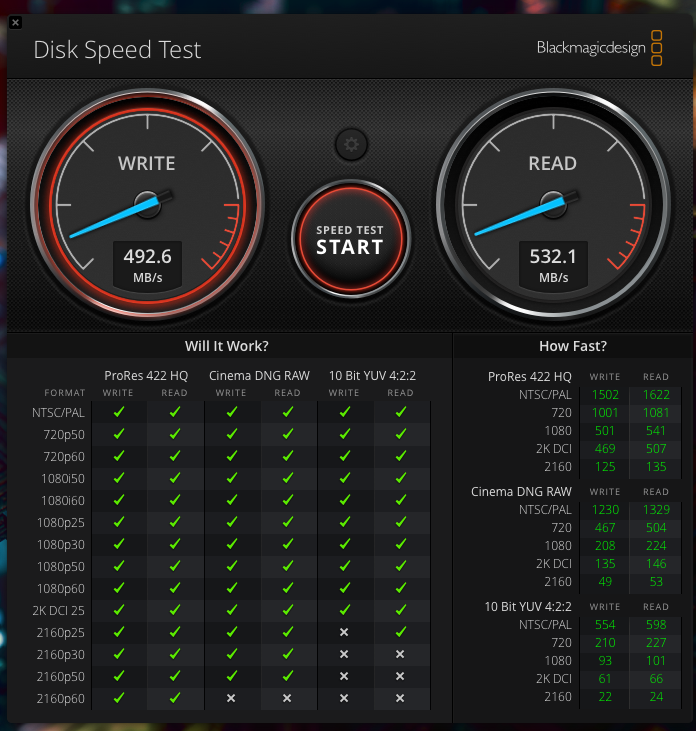This screenshot has height=731, width=696.
Task: Click 10 Bit YUV 2160 read value 24
Action: pyautogui.click(x=656, y=697)
